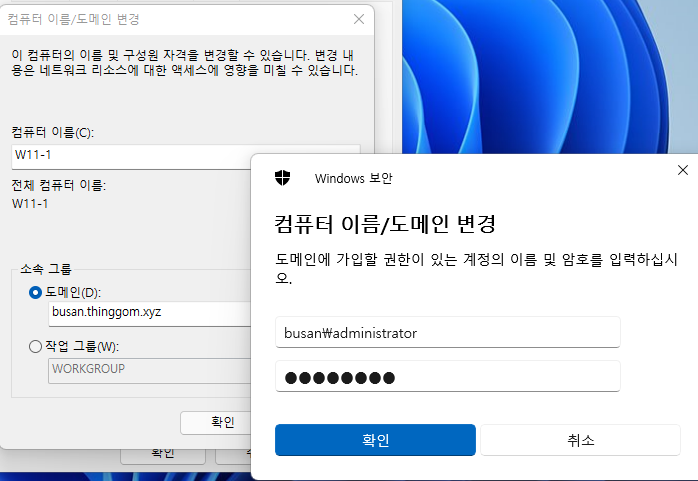The width and height of the screenshot is (698, 481).
Task: Click the 전체 컴퓨터 이름 label
Action: pos(59,185)
